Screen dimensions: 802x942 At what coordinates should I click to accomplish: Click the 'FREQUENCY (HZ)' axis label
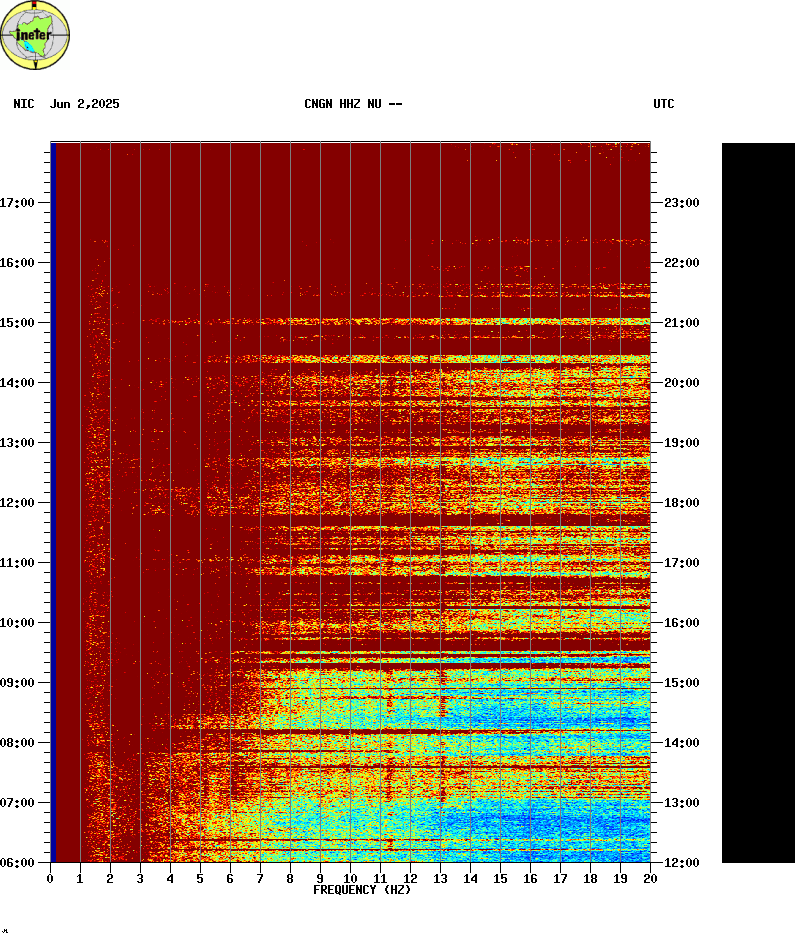[x=362, y=890]
